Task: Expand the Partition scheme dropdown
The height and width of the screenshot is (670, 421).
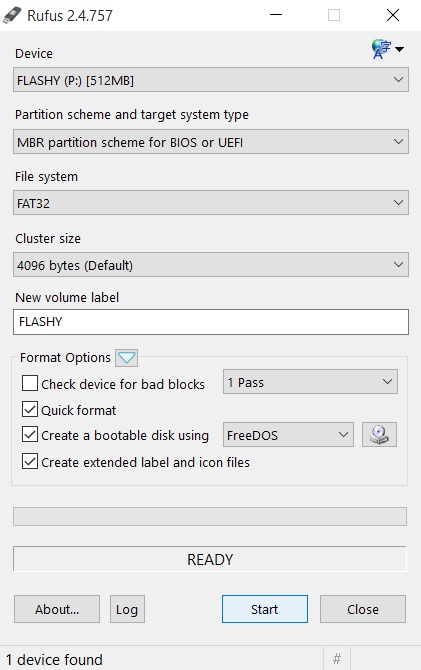Action: pos(211,142)
